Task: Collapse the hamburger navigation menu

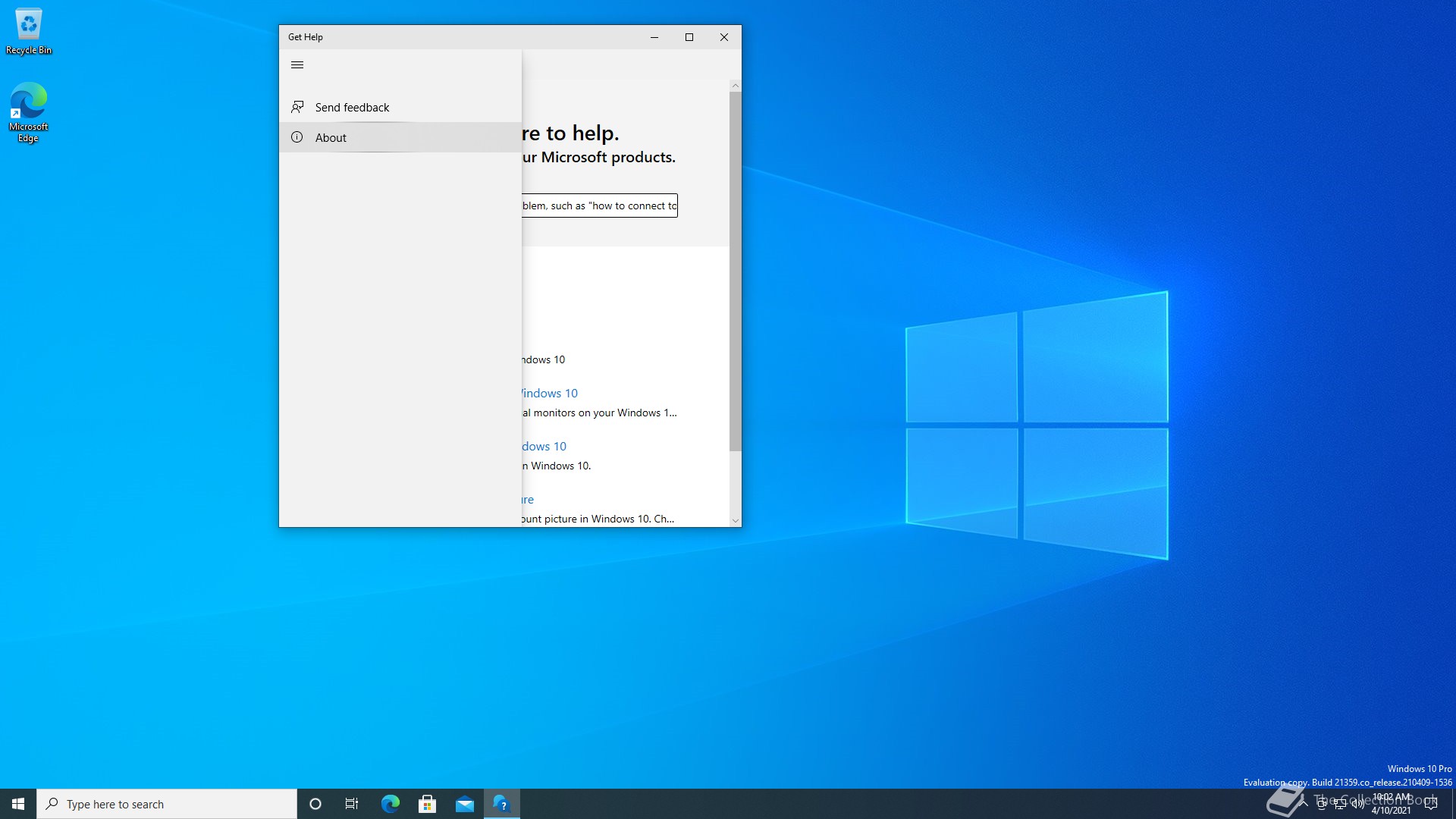Action: tap(297, 64)
